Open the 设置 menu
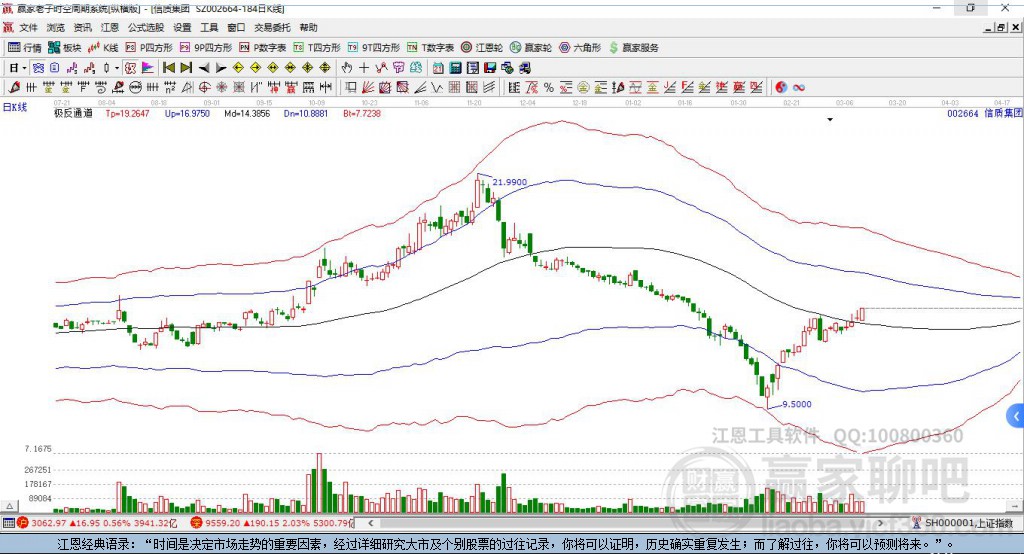Image resolution: width=1024 pixels, height=554 pixels. [x=182, y=27]
